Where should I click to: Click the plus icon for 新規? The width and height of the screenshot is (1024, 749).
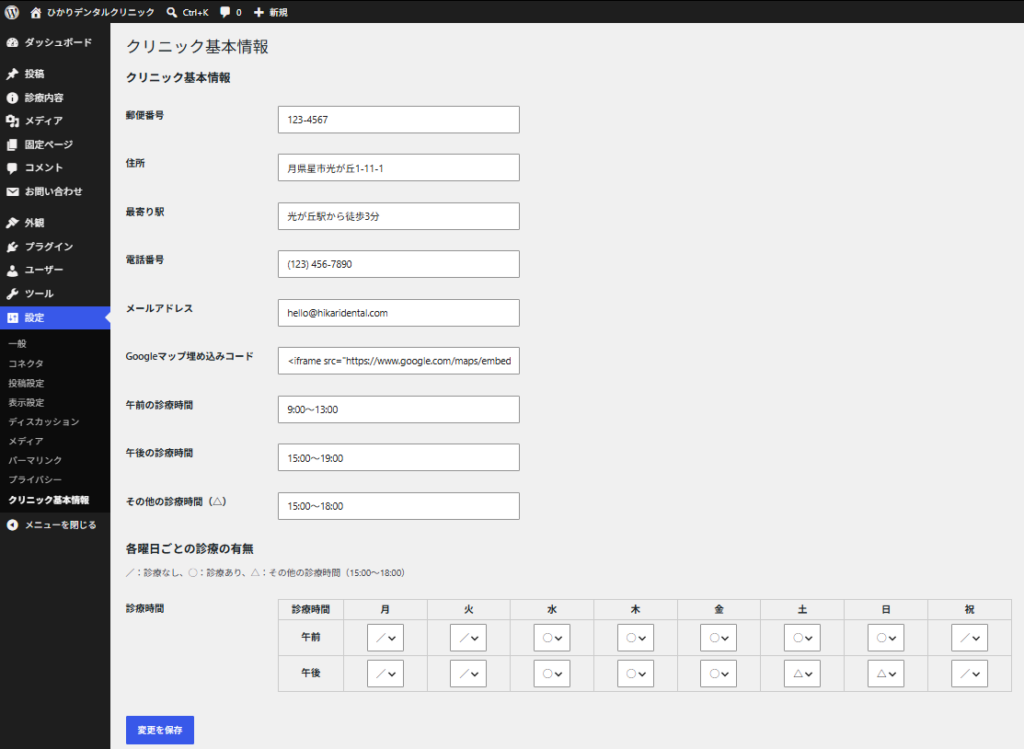[259, 12]
